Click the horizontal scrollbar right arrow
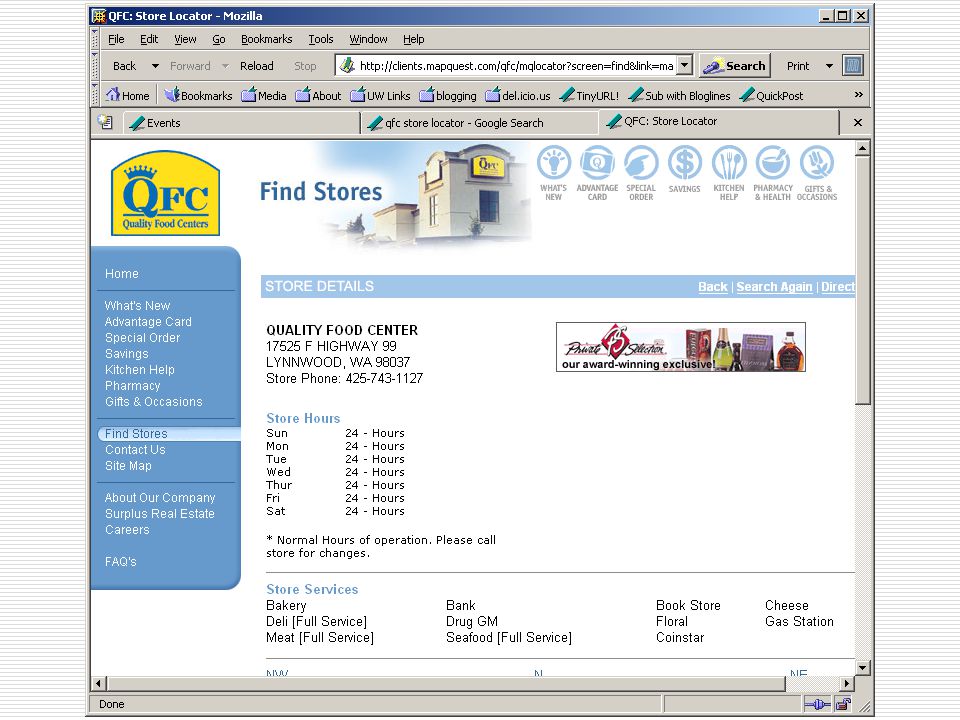960x720 pixels. tap(847, 683)
